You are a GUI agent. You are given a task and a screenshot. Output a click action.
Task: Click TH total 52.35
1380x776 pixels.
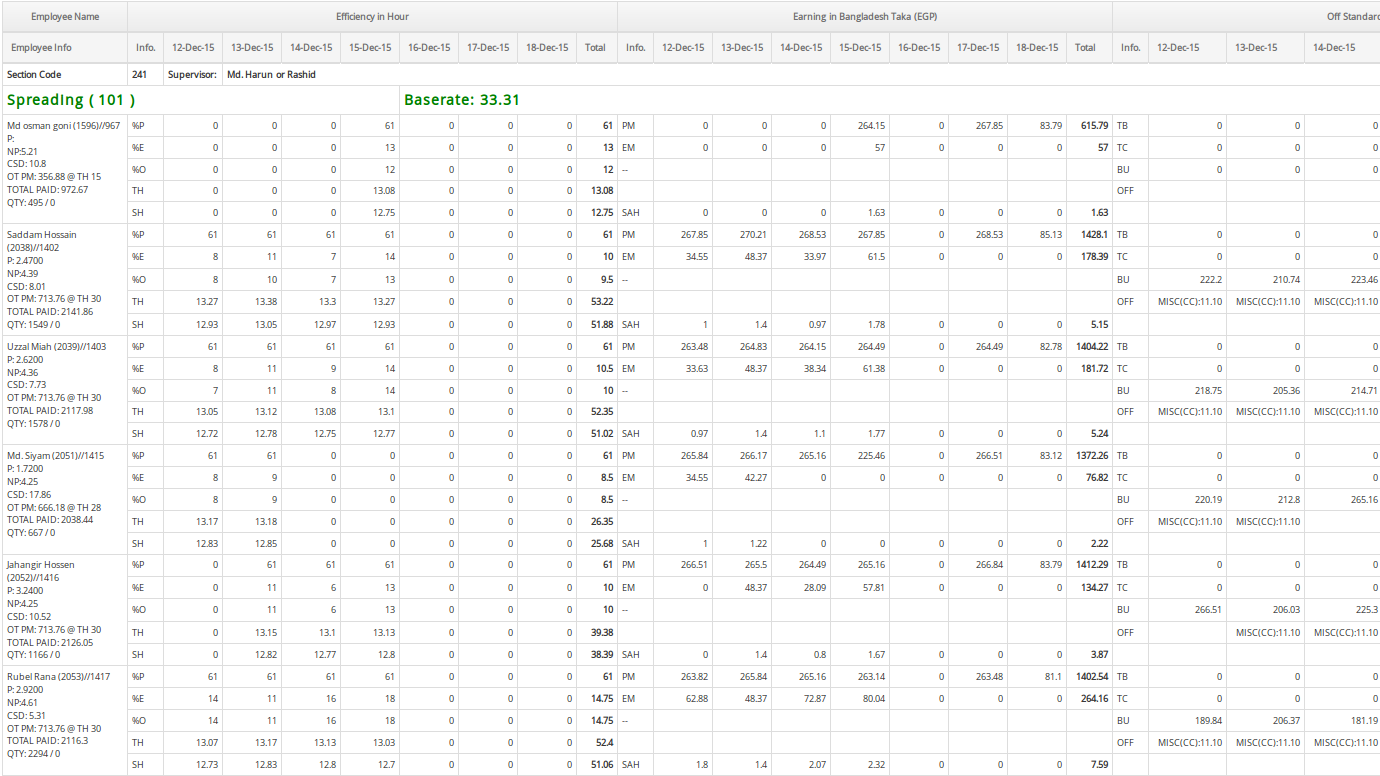point(602,411)
